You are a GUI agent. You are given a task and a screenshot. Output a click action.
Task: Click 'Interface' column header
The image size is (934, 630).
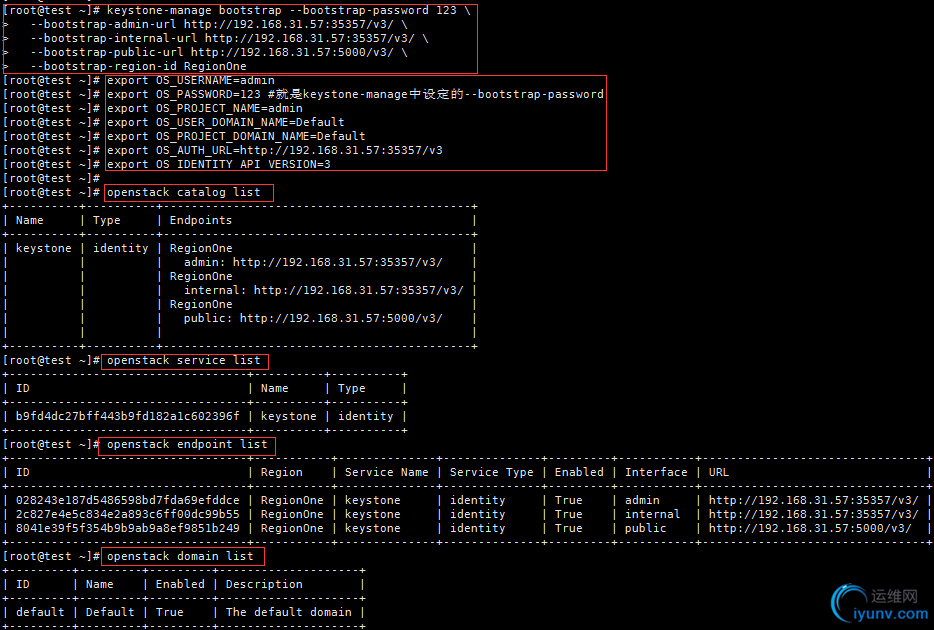656,472
